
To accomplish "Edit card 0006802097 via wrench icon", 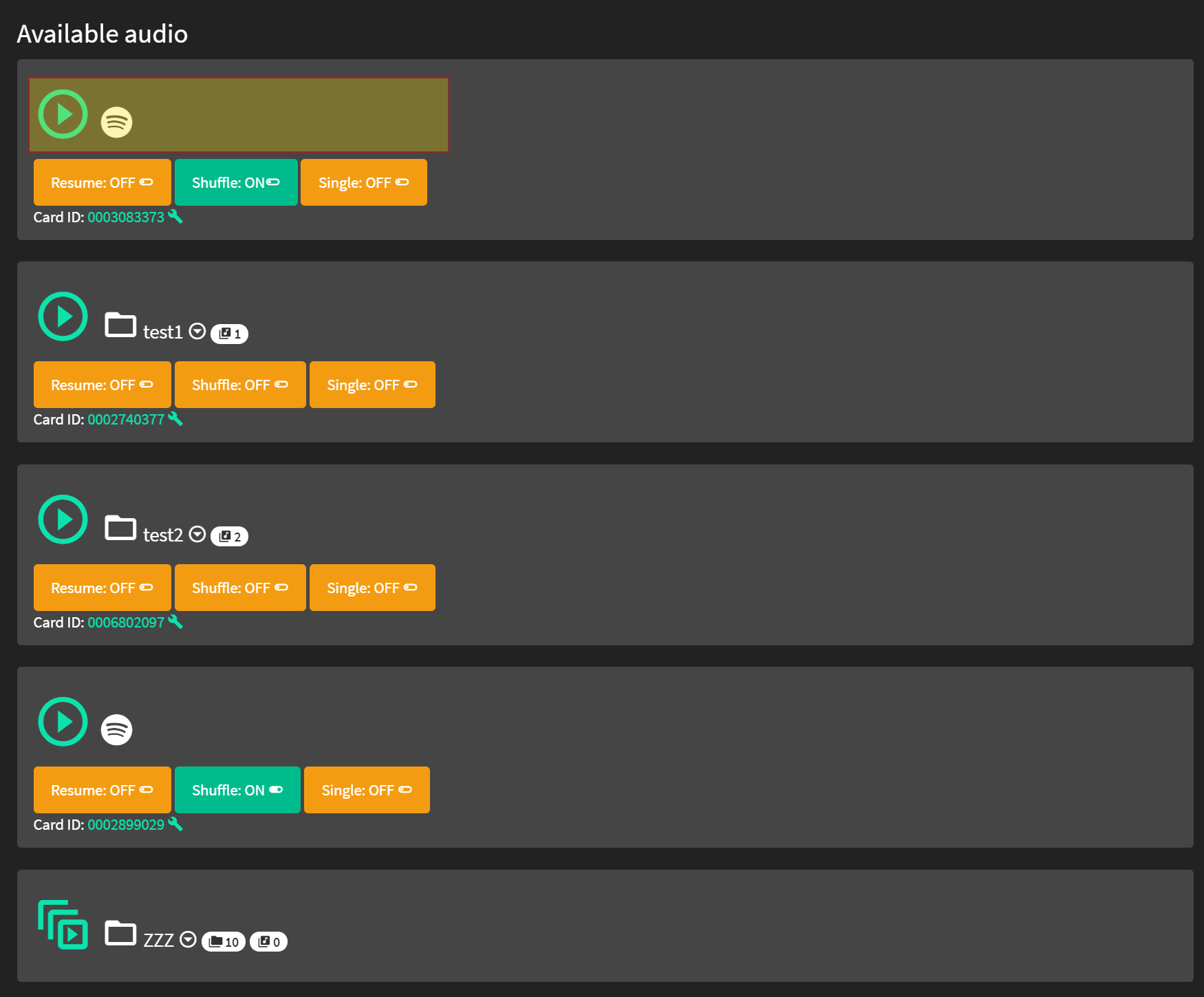I will pyautogui.click(x=175, y=621).
